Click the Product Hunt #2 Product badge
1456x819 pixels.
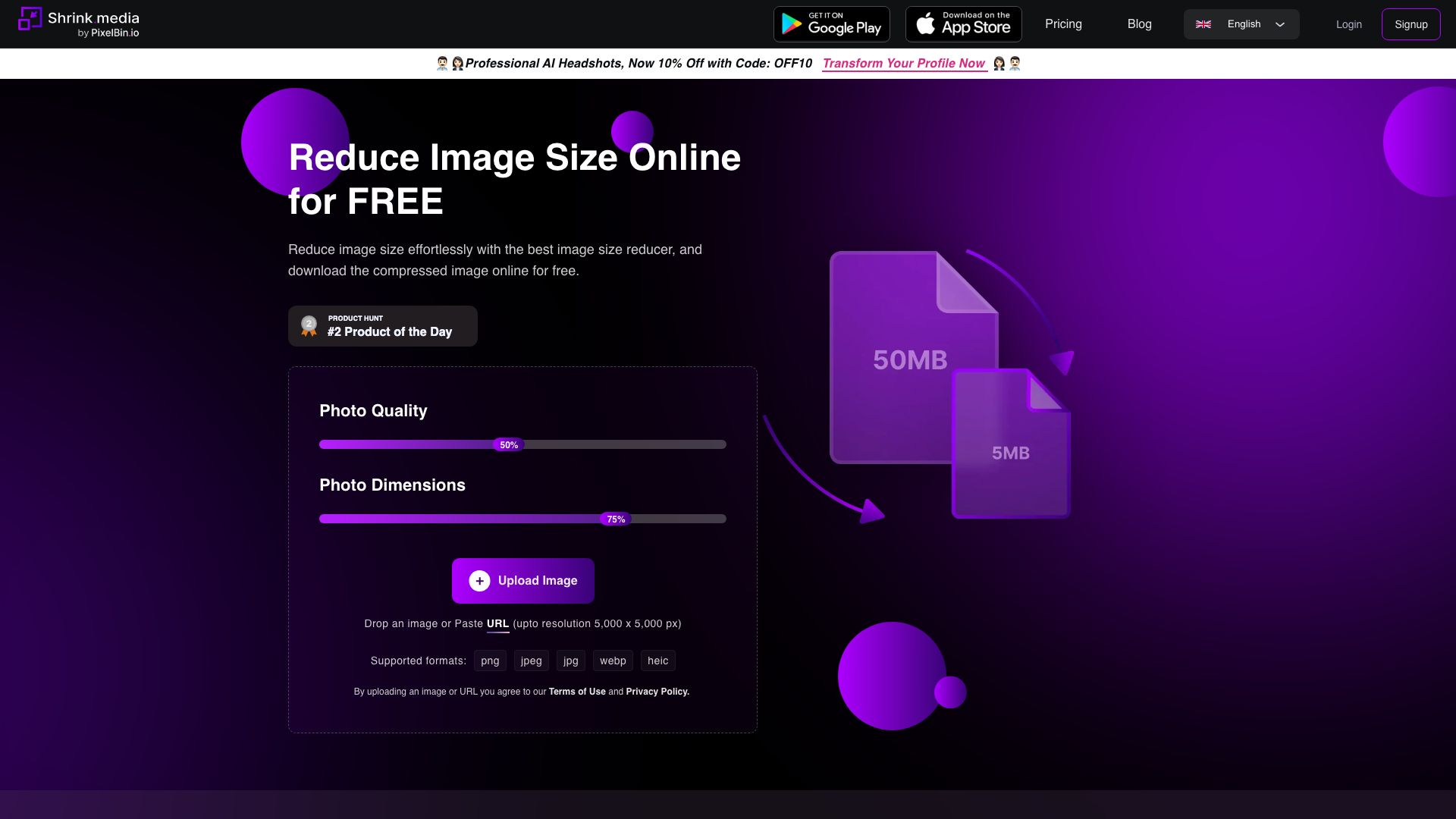382,325
